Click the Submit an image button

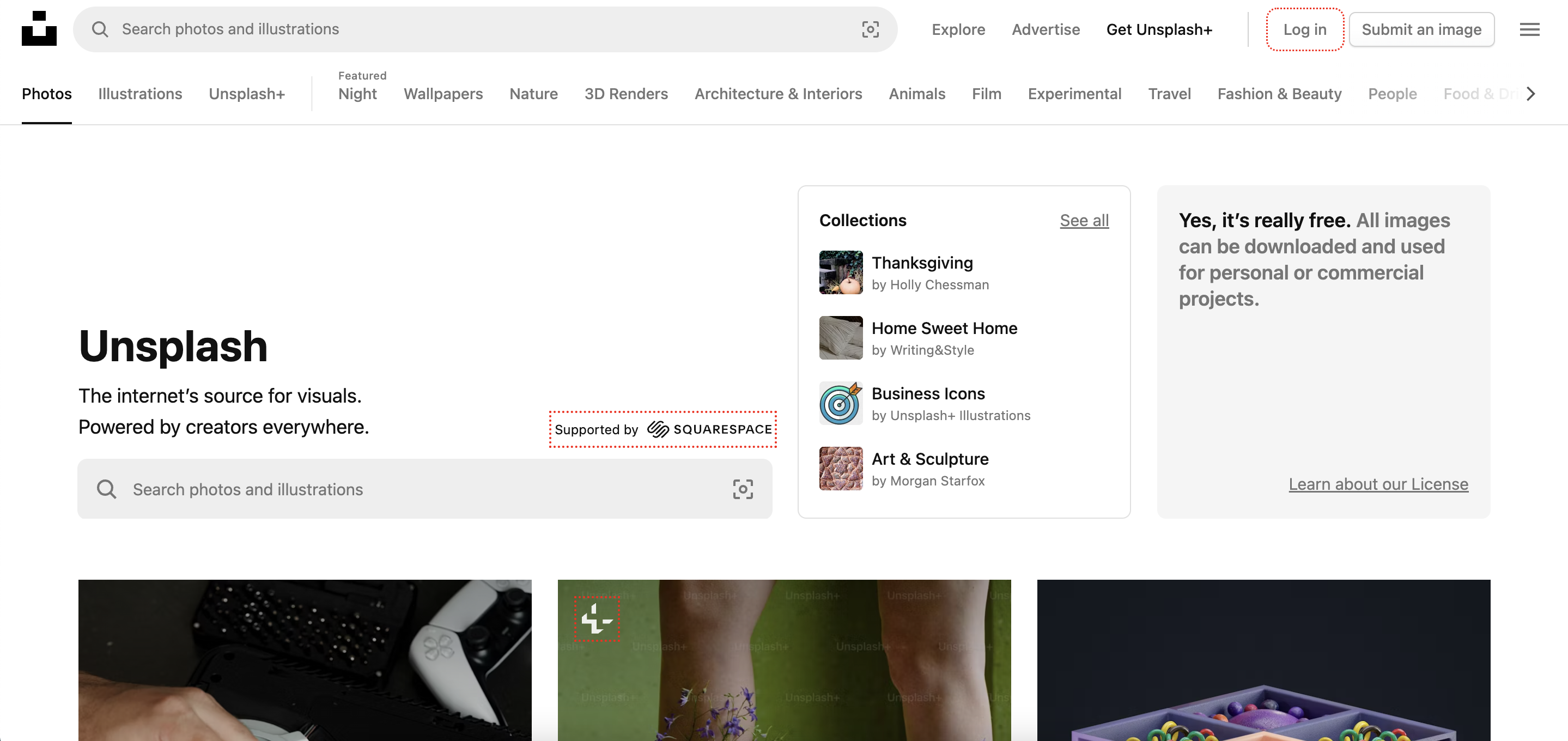(1421, 29)
